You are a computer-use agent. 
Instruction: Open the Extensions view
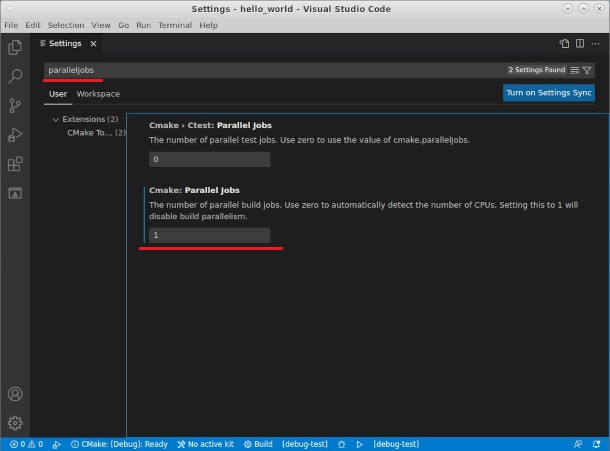[x=15, y=164]
